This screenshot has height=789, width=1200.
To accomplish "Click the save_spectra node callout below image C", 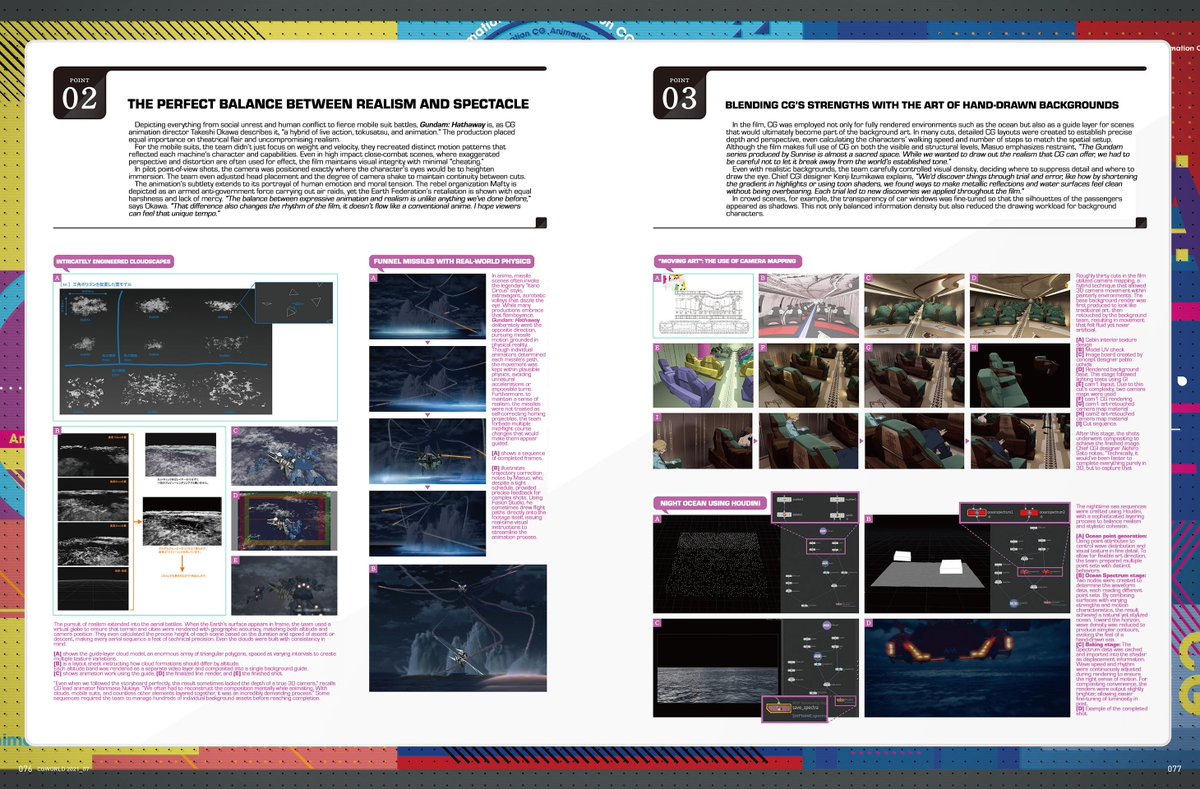I will click(793, 711).
